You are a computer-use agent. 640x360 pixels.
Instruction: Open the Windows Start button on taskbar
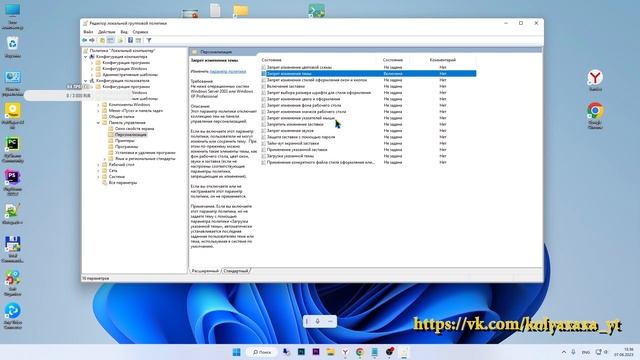pos(236,352)
